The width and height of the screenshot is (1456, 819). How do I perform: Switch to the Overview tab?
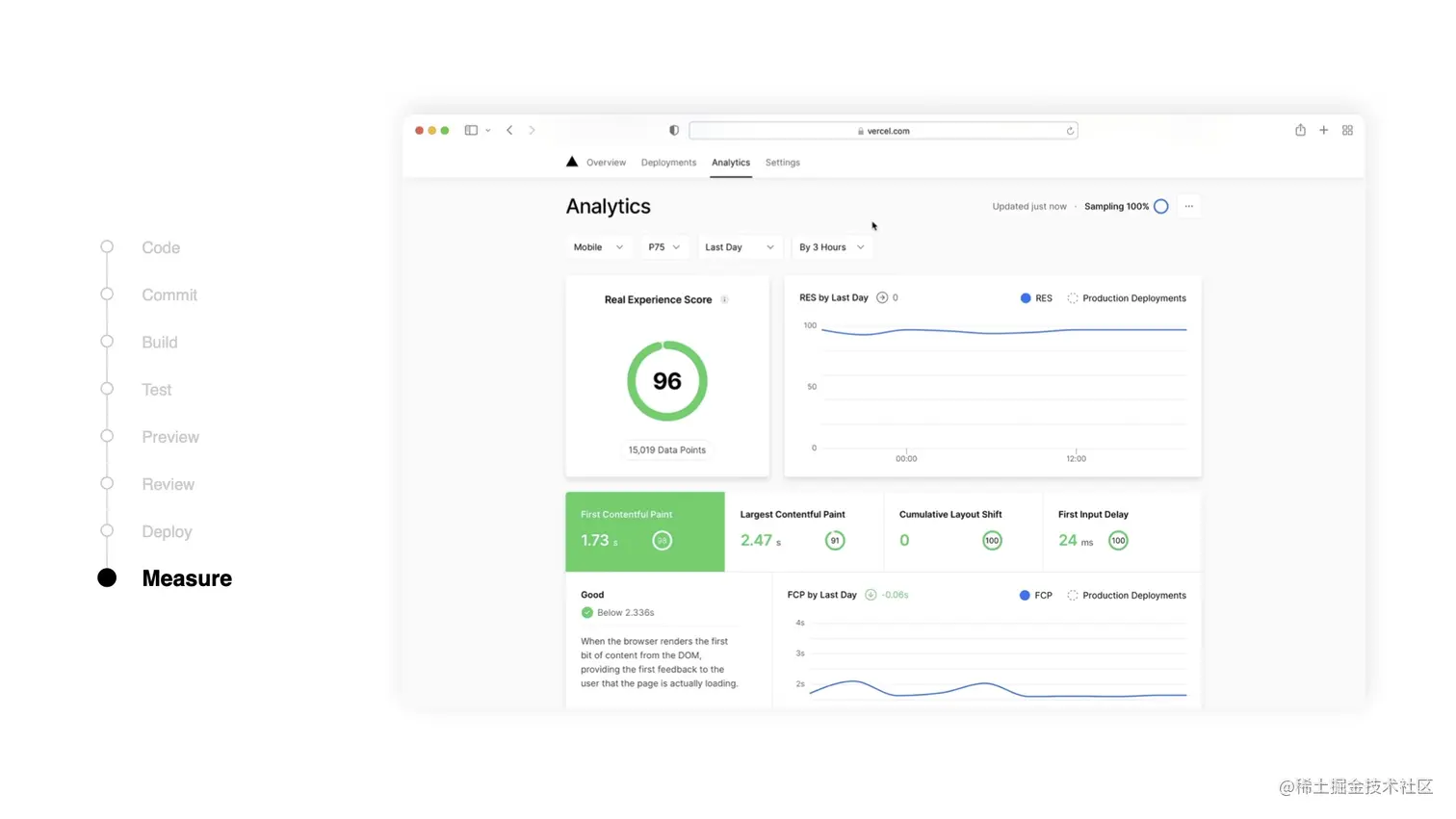pyautogui.click(x=606, y=163)
